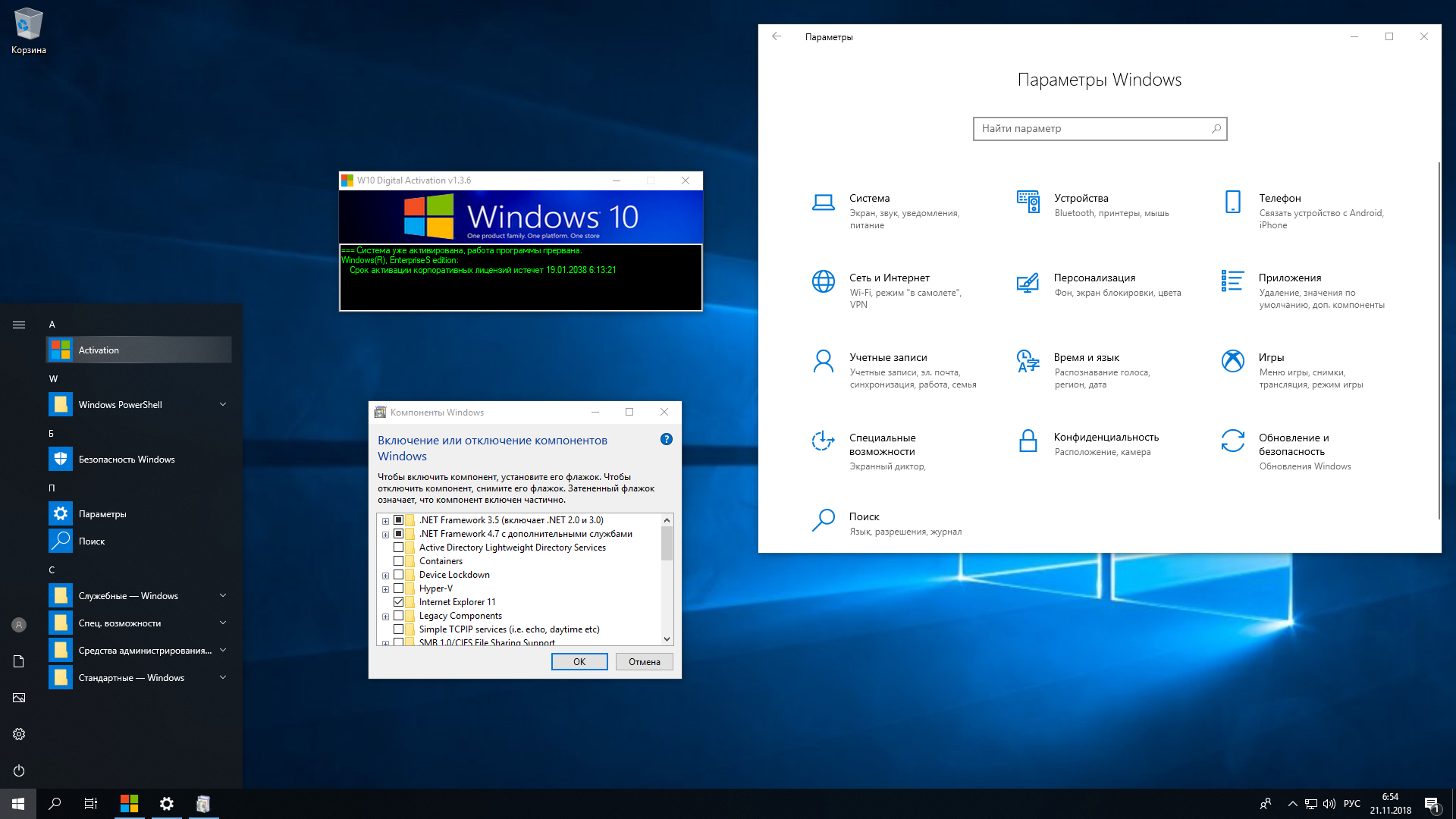Enable Simple TCPIP services checkbox
The height and width of the screenshot is (819, 1456).
pos(398,629)
